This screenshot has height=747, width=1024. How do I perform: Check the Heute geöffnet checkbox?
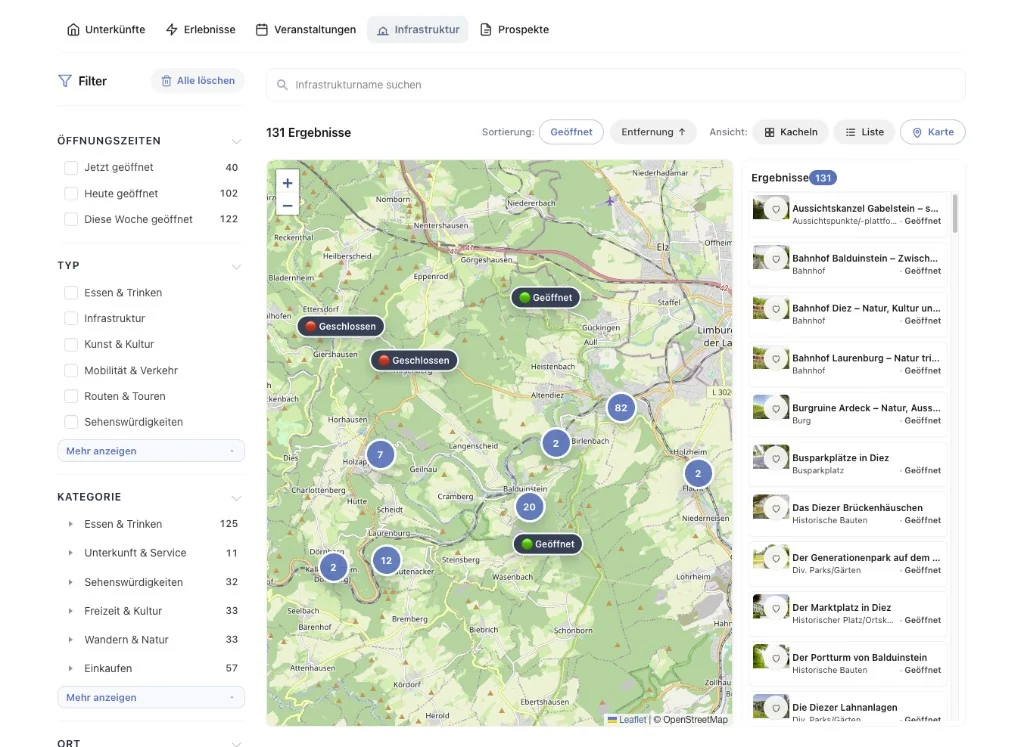(71, 194)
